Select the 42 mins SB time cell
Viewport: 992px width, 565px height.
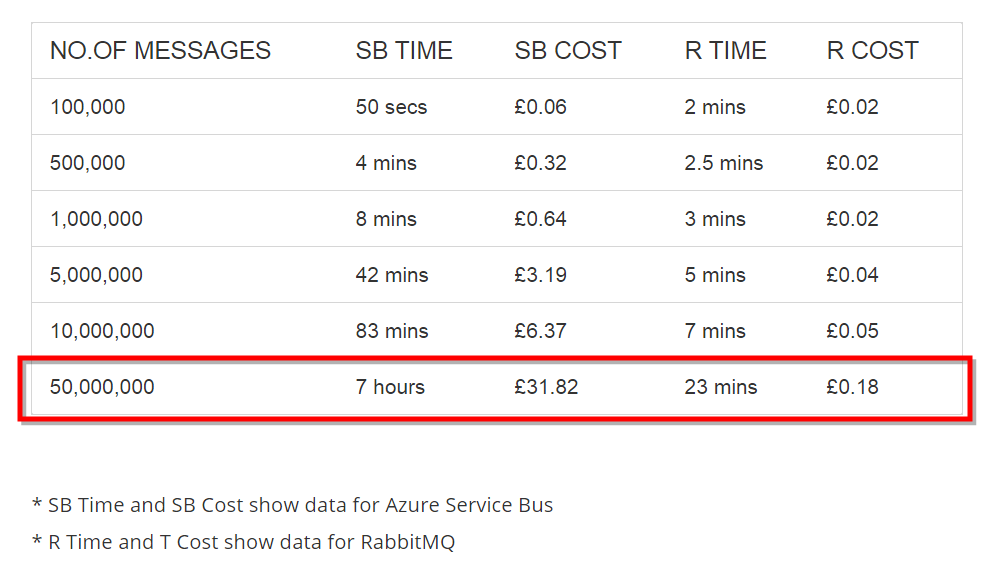392,275
